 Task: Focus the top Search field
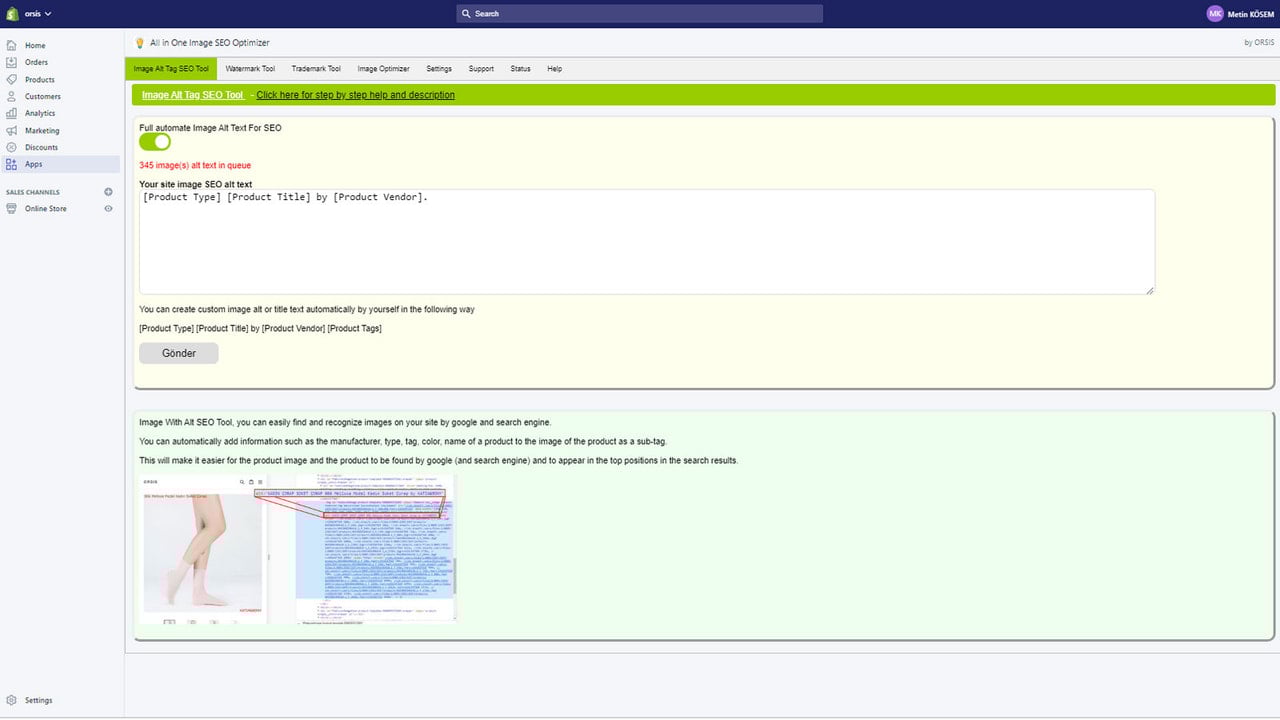640,13
